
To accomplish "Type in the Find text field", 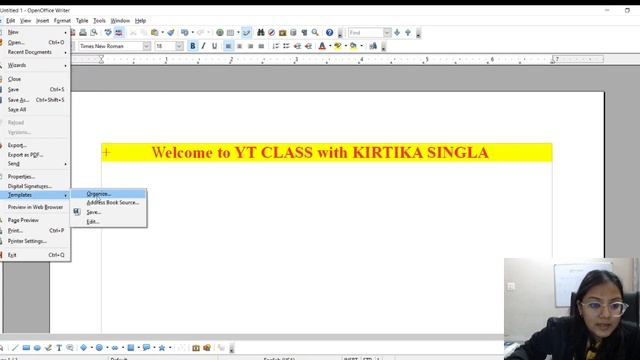I will (x=366, y=33).
